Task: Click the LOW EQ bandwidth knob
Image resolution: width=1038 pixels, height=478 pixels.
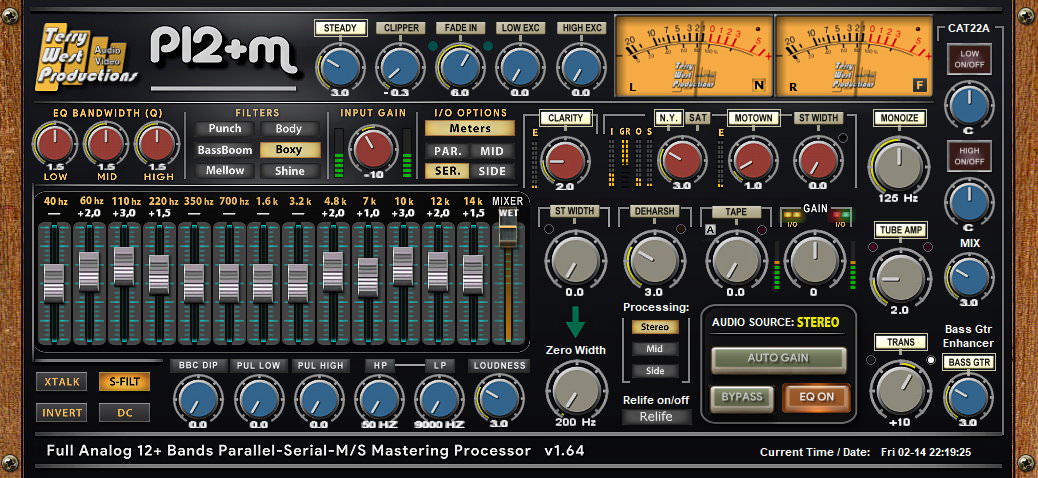Action: pyautogui.click(x=55, y=145)
